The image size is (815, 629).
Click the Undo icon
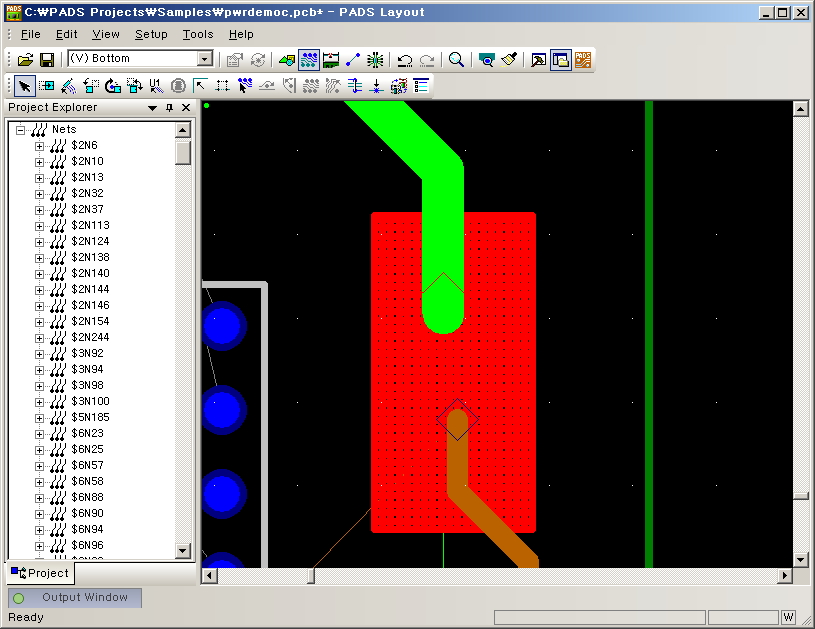(404, 60)
